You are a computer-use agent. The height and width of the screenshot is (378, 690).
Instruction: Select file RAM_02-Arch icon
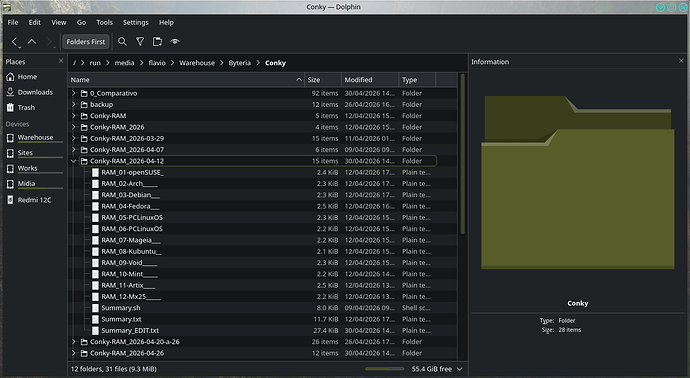click(95, 184)
